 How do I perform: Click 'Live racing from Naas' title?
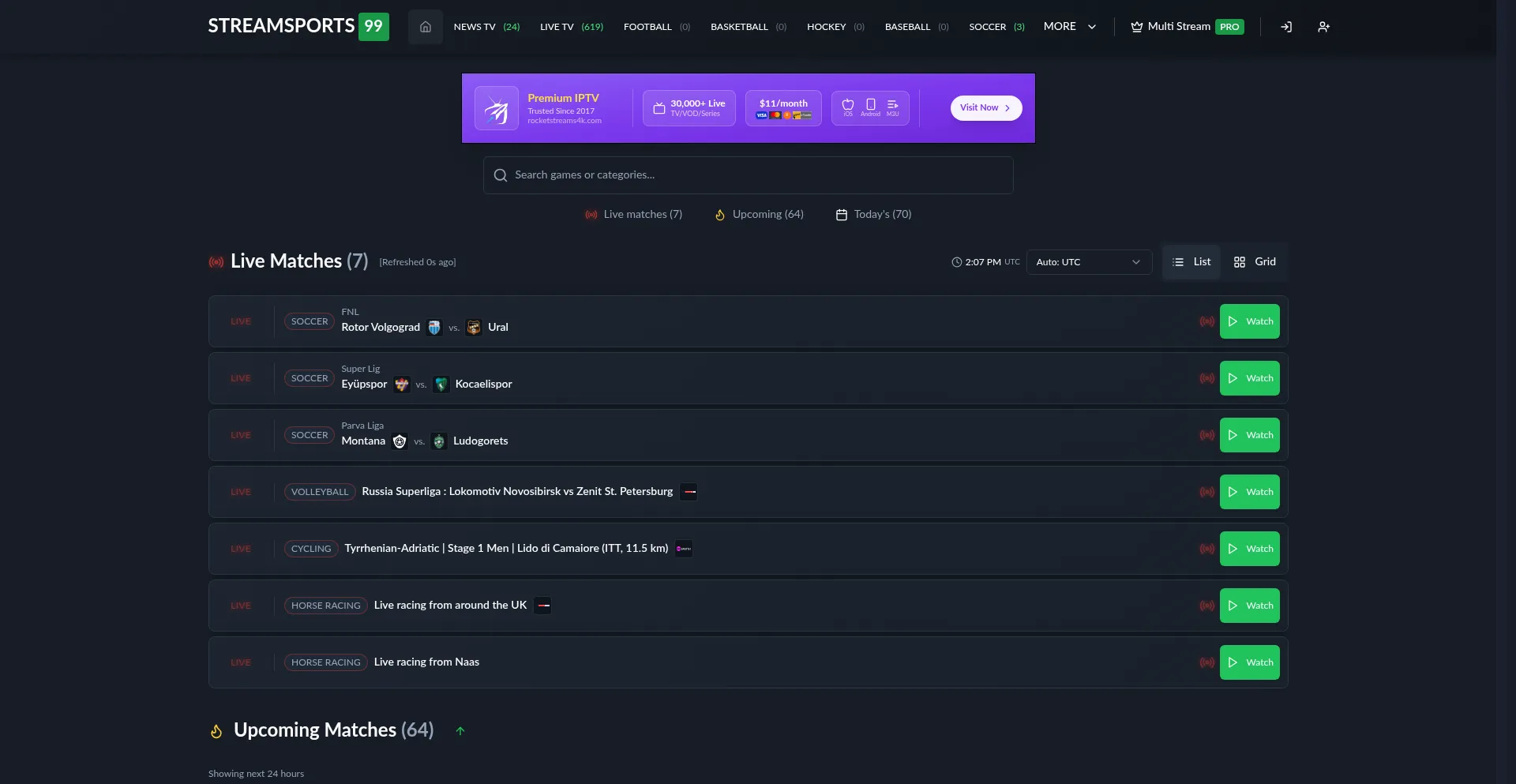click(x=426, y=662)
